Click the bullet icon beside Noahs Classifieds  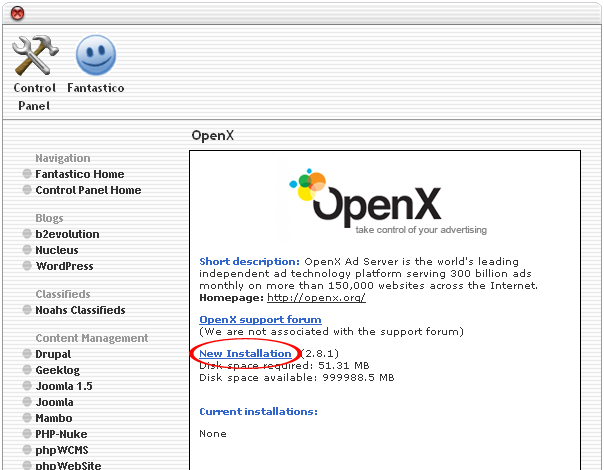[27, 310]
